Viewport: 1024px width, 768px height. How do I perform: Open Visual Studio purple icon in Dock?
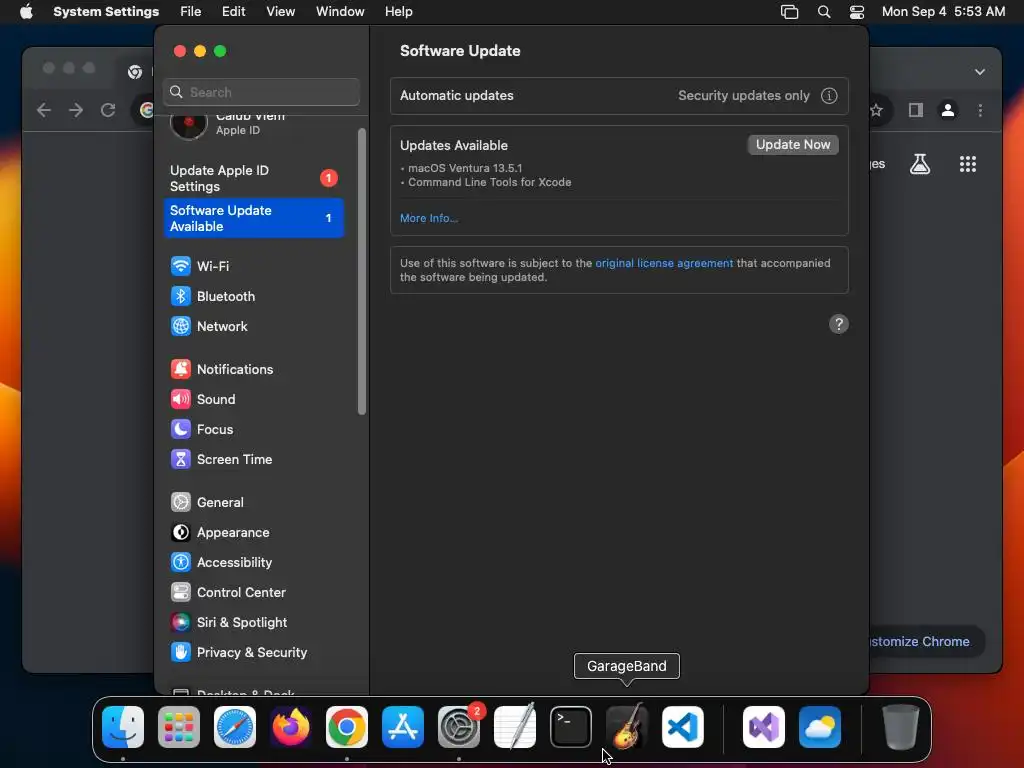point(763,727)
